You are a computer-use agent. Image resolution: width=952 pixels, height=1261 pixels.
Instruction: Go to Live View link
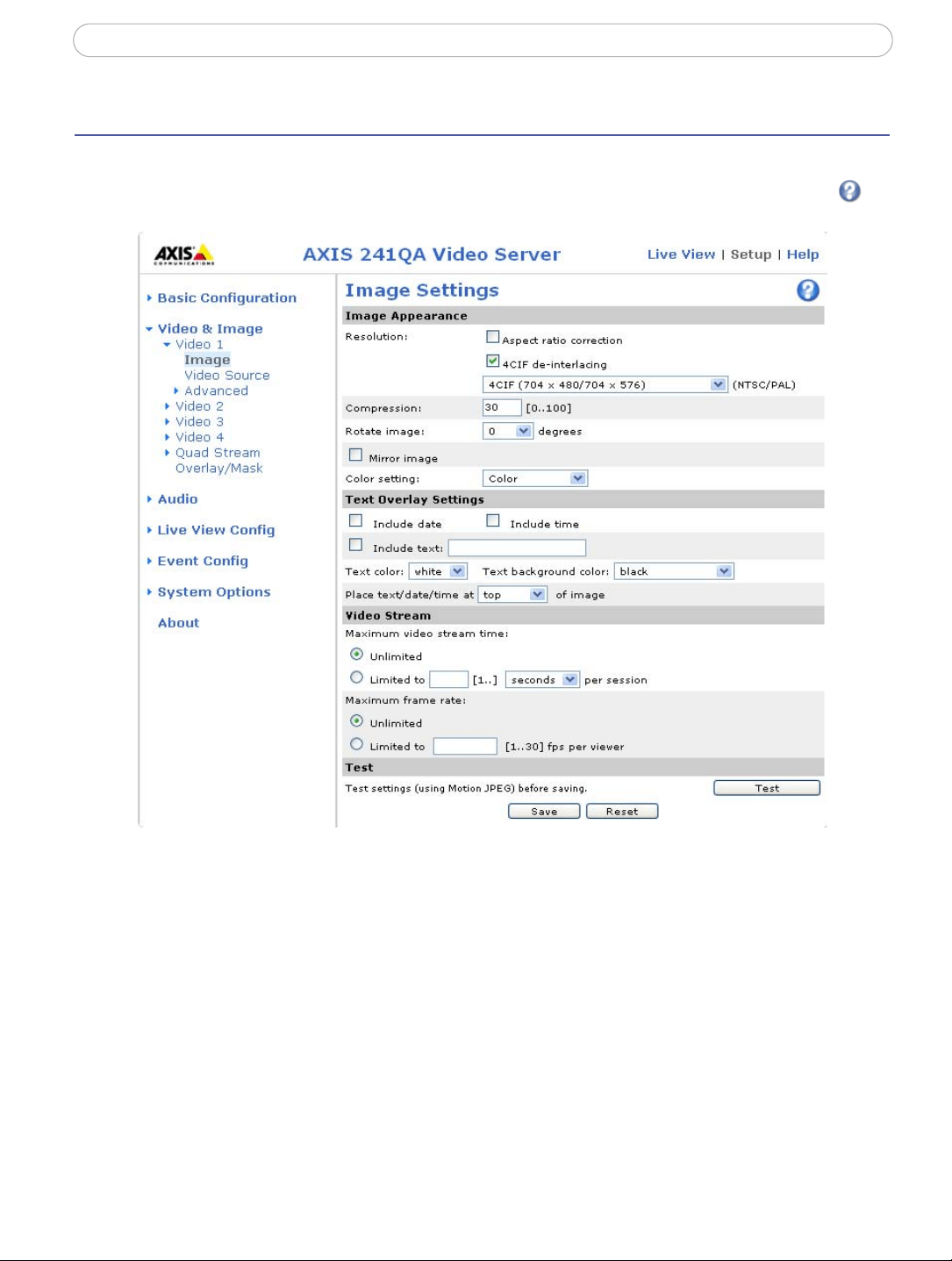(681, 254)
